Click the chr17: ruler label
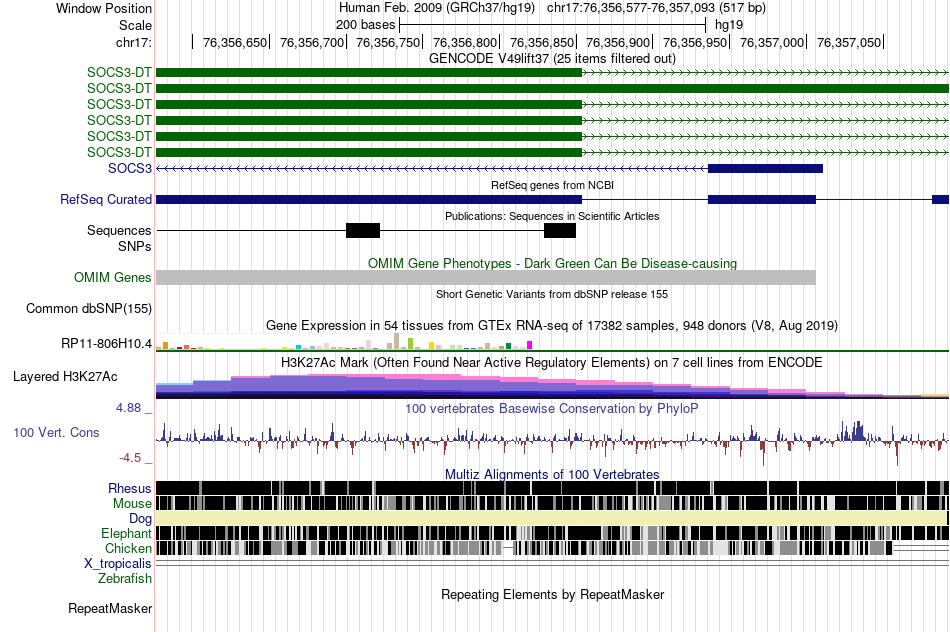 click(134, 42)
